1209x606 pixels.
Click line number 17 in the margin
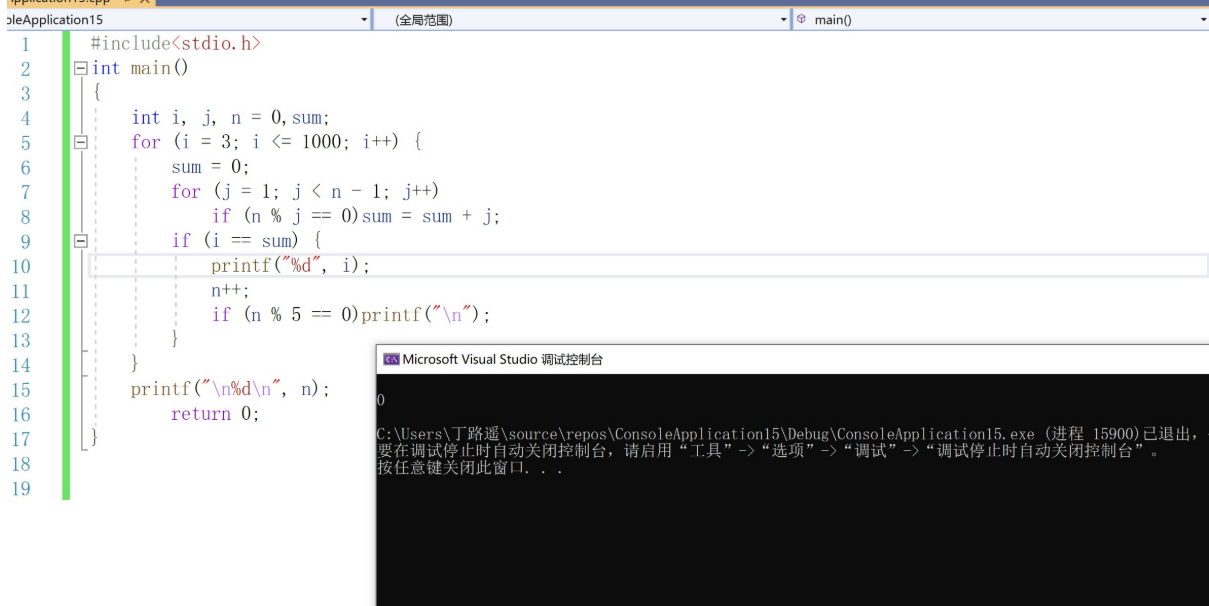point(20,439)
